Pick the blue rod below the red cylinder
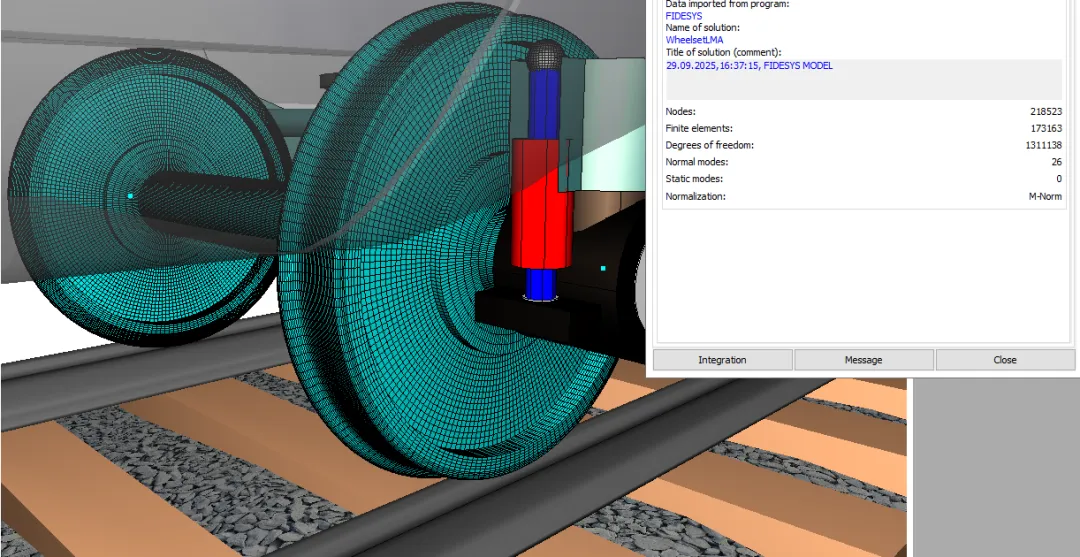Viewport: 1080px width, 557px height. [x=541, y=284]
